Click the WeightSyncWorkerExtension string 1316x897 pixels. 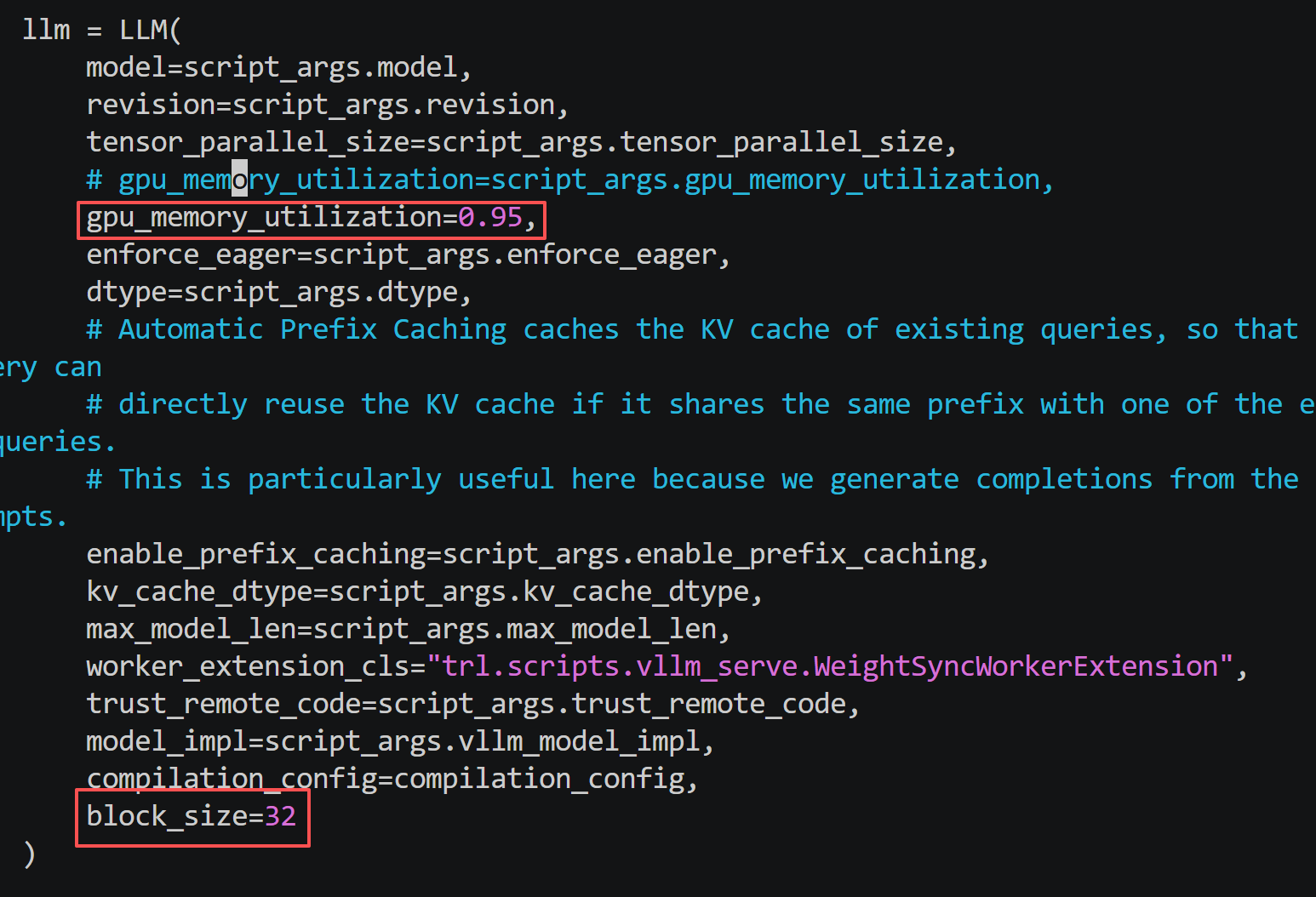click(830, 666)
